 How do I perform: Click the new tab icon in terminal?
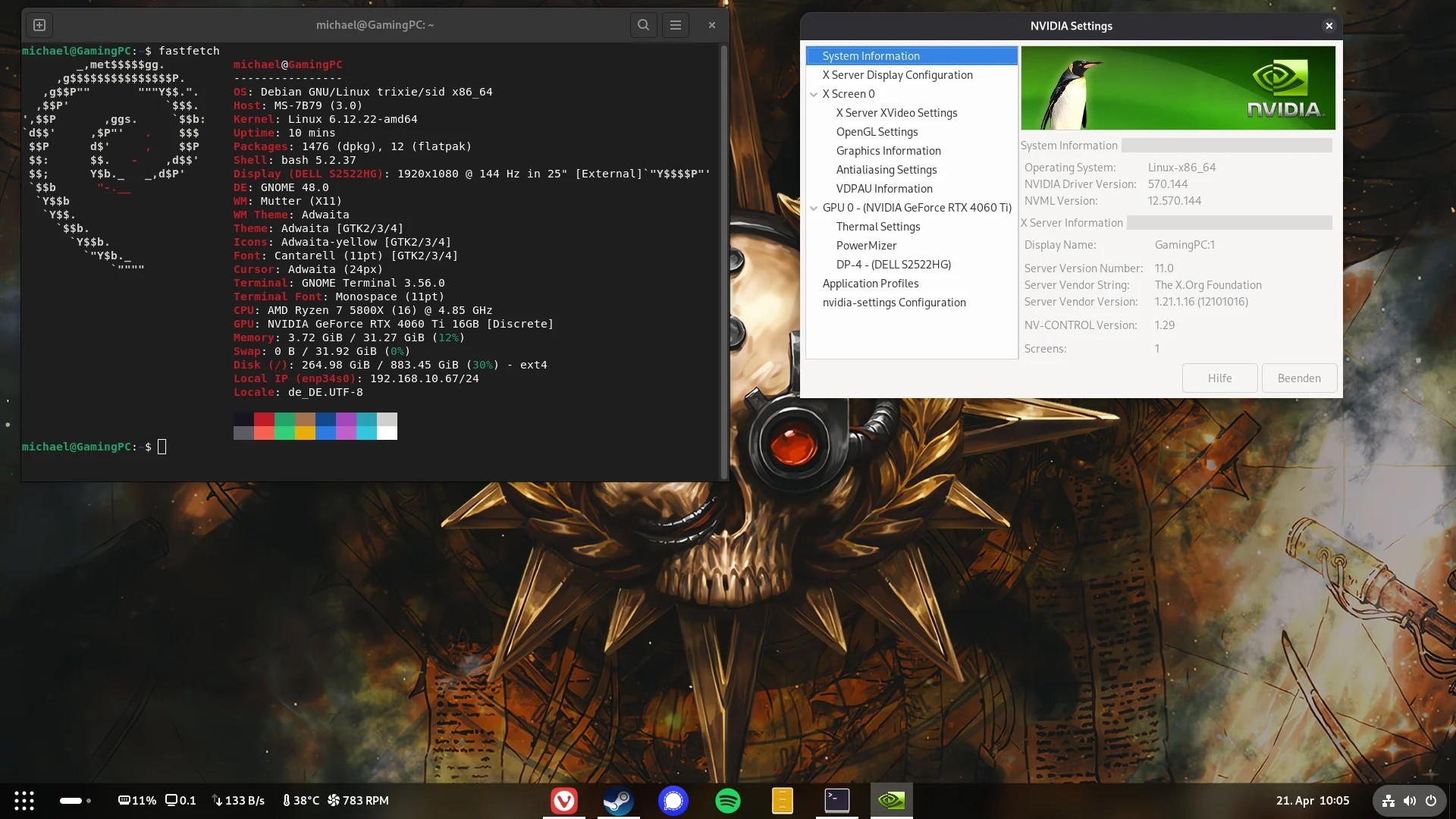point(39,25)
